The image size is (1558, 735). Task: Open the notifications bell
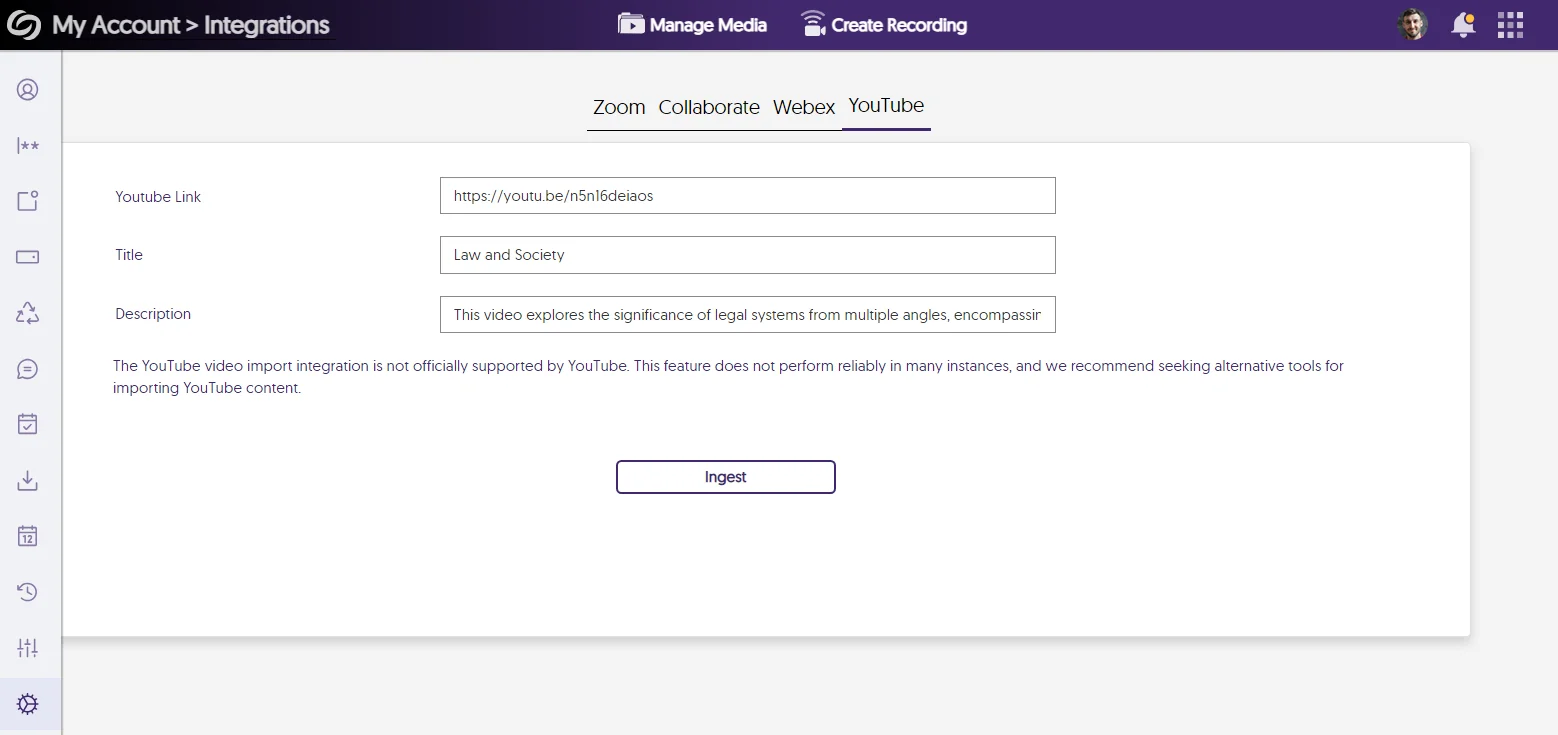pyautogui.click(x=1462, y=24)
